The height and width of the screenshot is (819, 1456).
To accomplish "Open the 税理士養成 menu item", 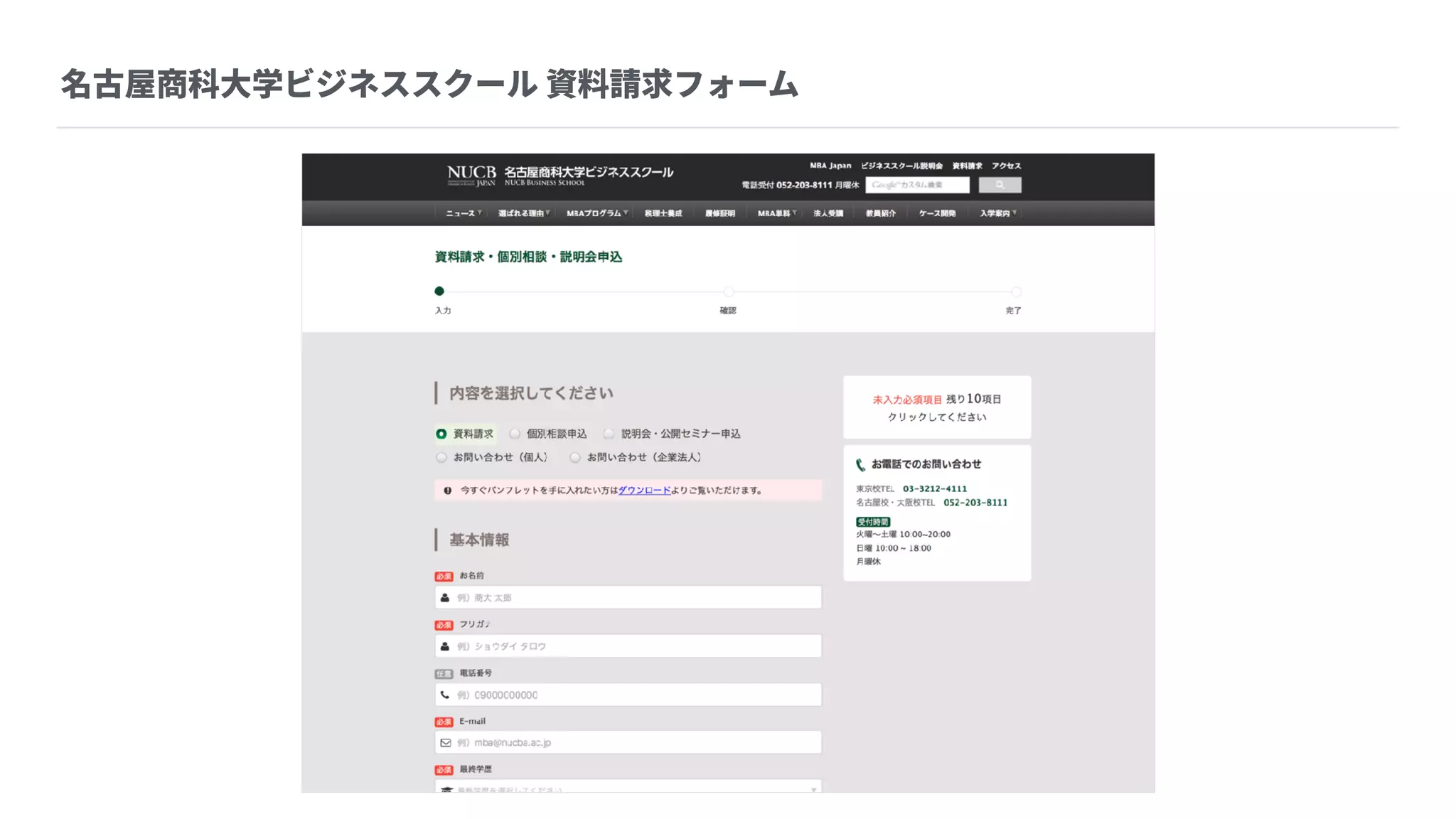I will point(663,213).
